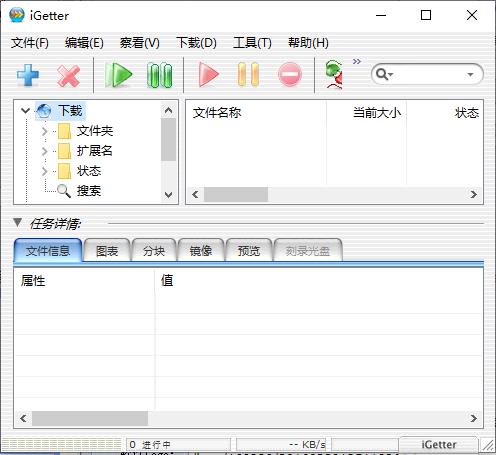
Task: Open the 帮助(H) menu
Action: pyautogui.click(x=308, y=43)
